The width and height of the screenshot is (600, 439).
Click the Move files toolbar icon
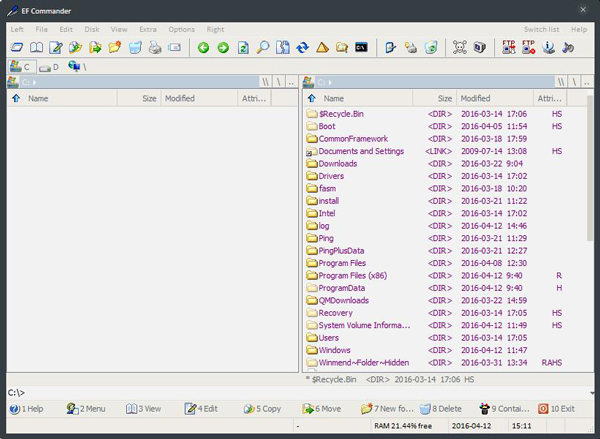coord(95,47)
